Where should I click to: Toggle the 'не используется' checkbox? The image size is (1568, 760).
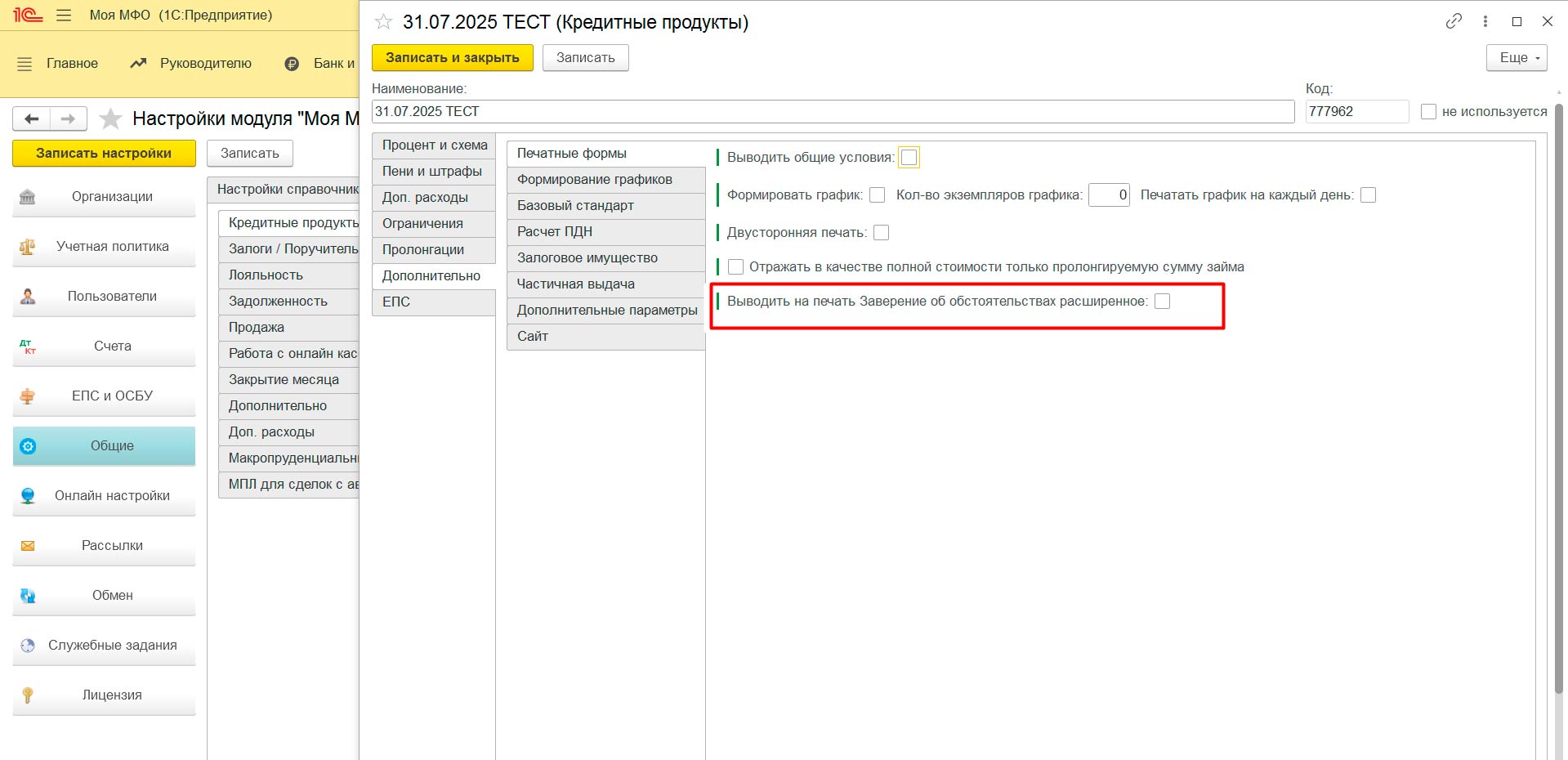click(1428, 112)
